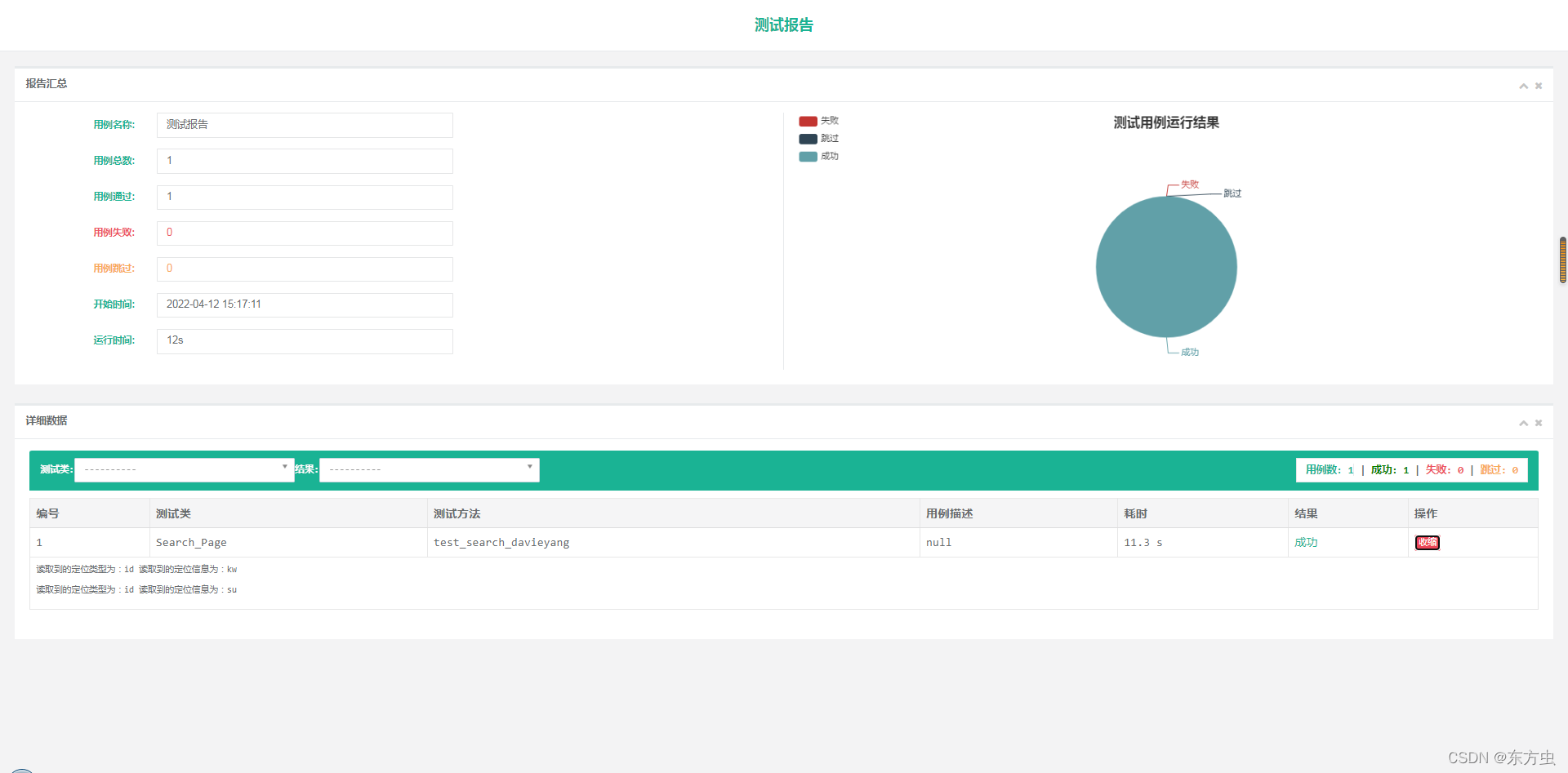The image size is (1568, 773).
Task: Click the 成功: 1 summary text
Action: (1390, 470)
